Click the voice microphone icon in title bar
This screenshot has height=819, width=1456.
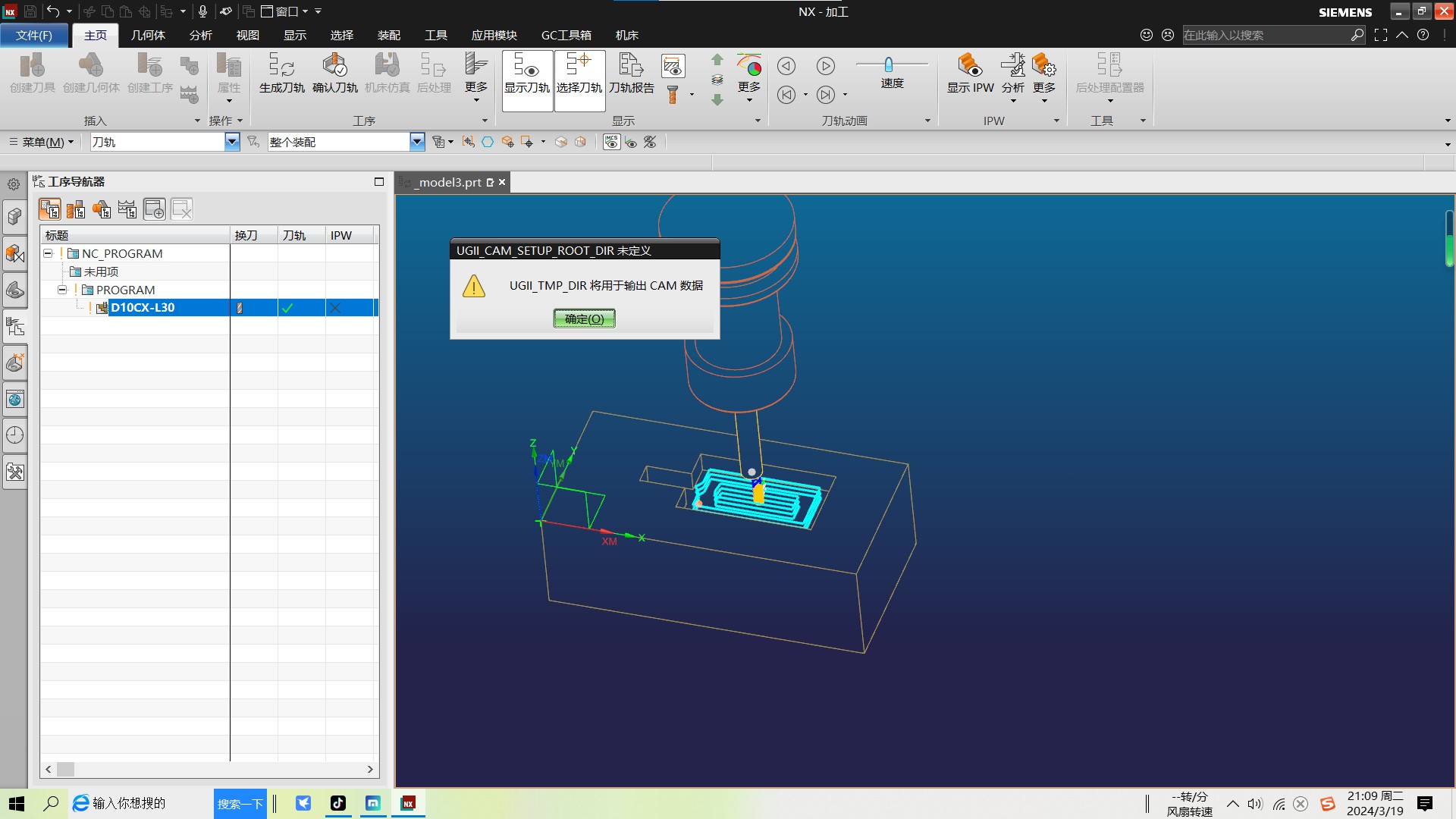(202, 11)
